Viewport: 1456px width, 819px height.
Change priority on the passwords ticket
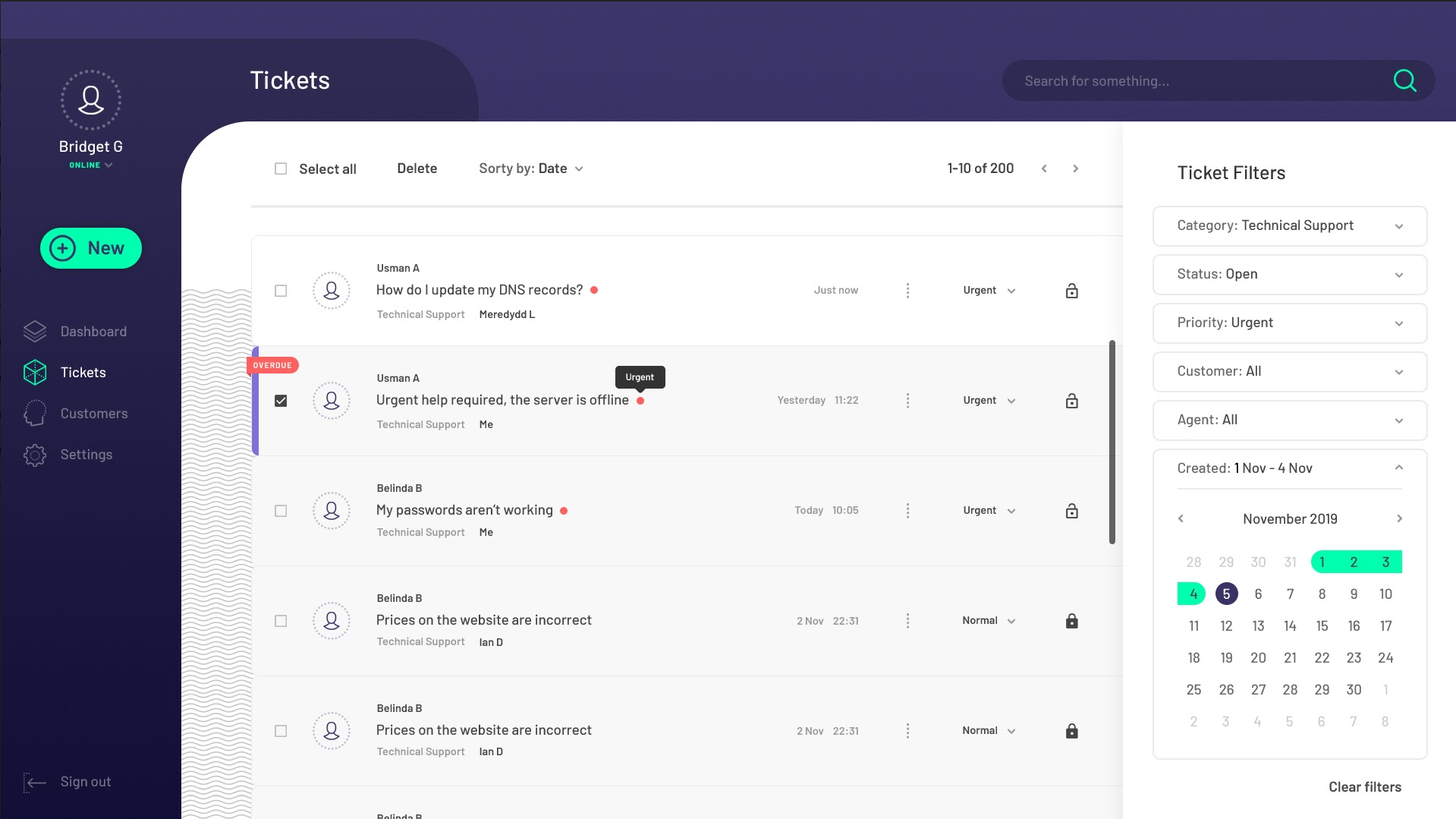point(989,510)
